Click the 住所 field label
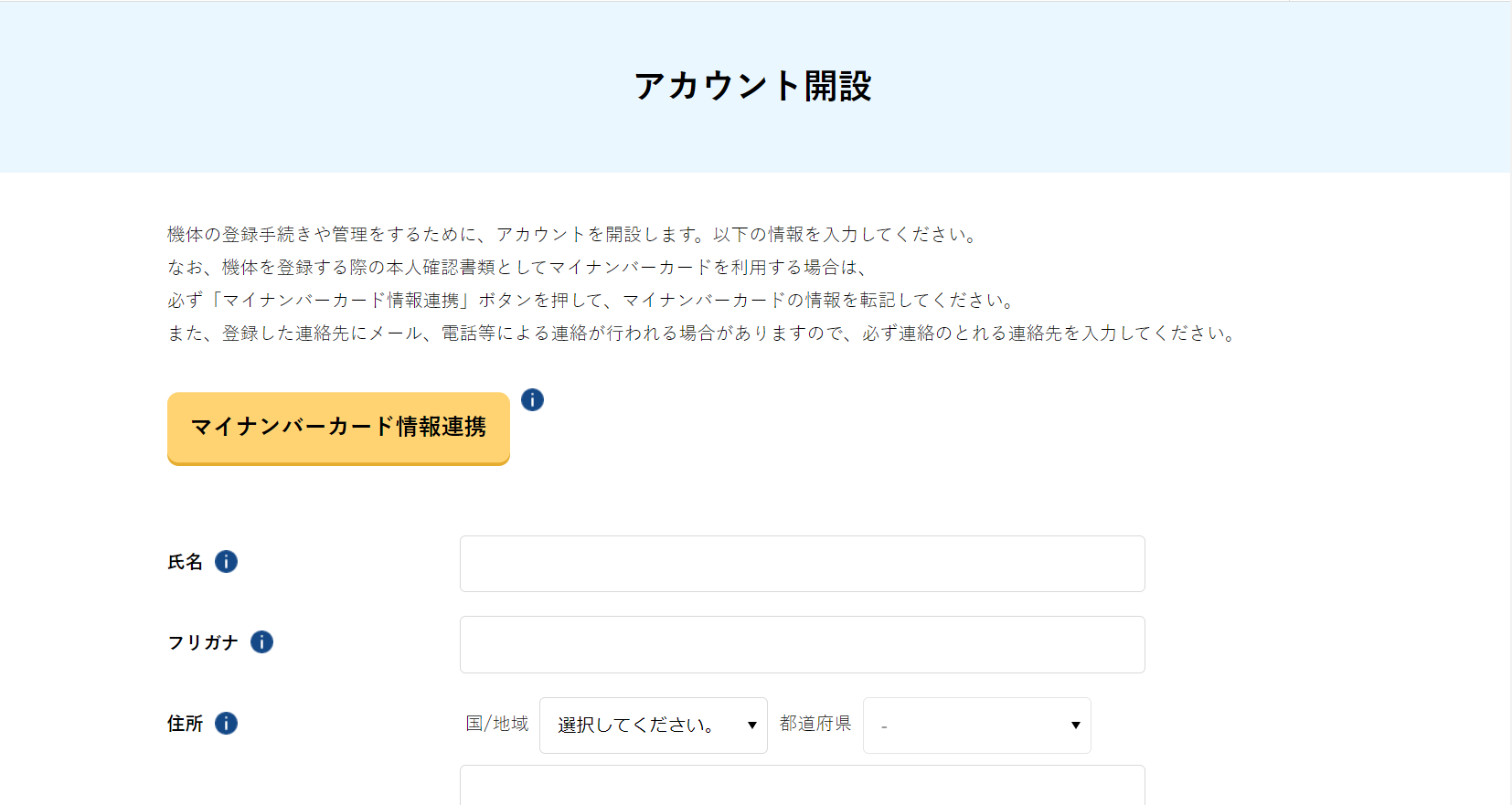This screenshot has height=805, width=1512. [185, 724]
